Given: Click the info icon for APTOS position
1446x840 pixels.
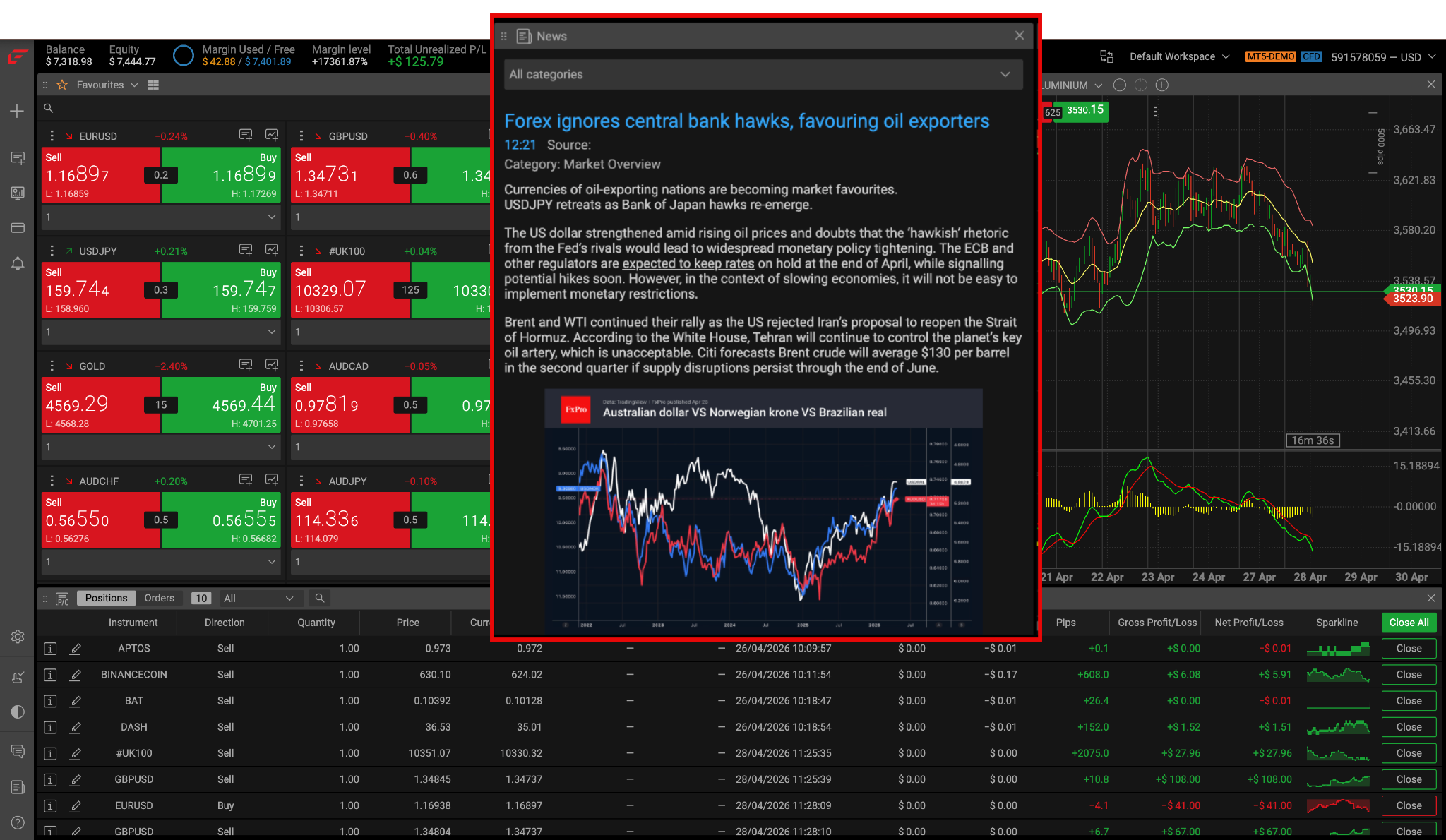Looking at the screenshot, I should (50, 649).
